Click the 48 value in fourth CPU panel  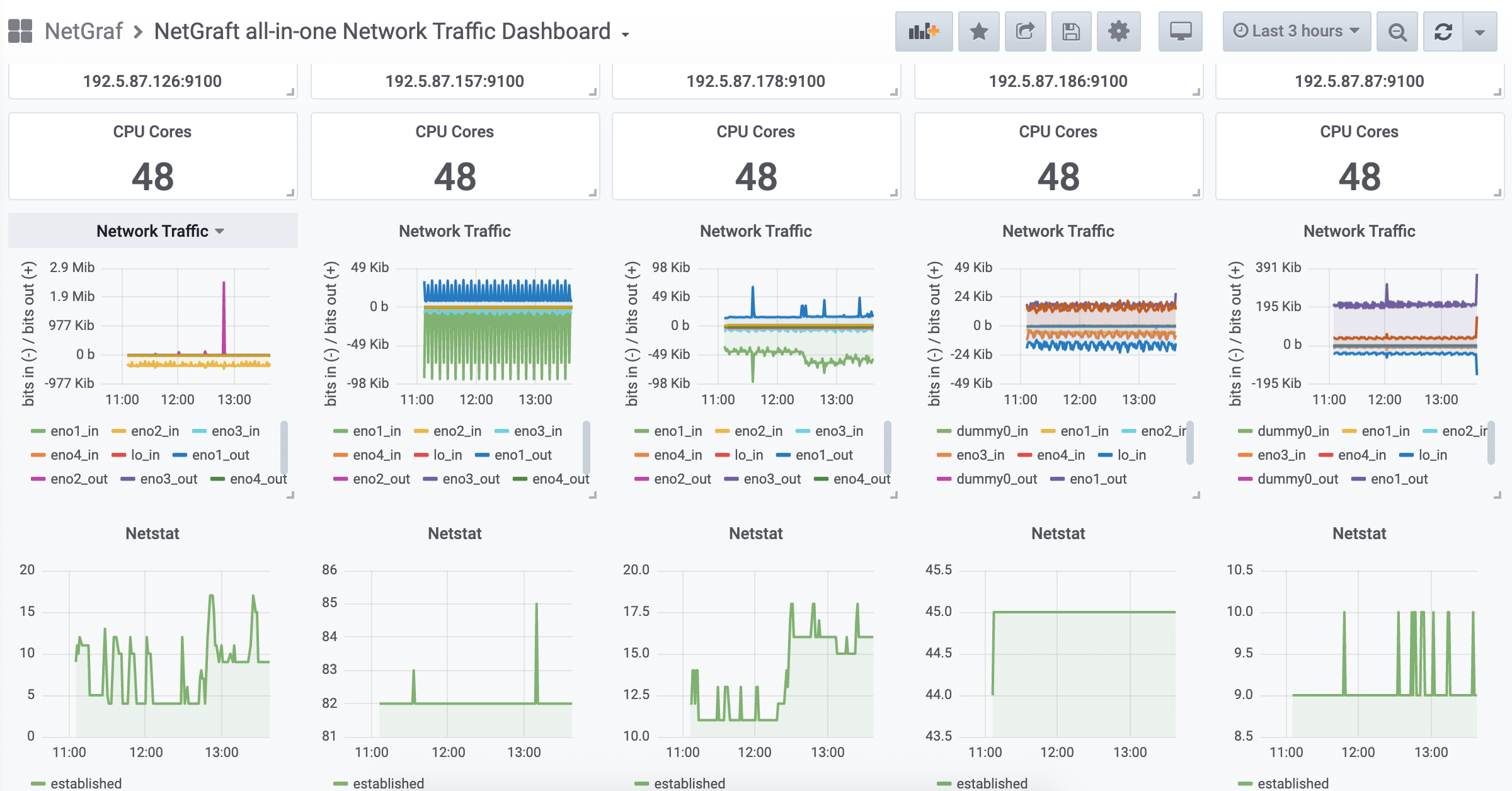[x=1058, y=177]
